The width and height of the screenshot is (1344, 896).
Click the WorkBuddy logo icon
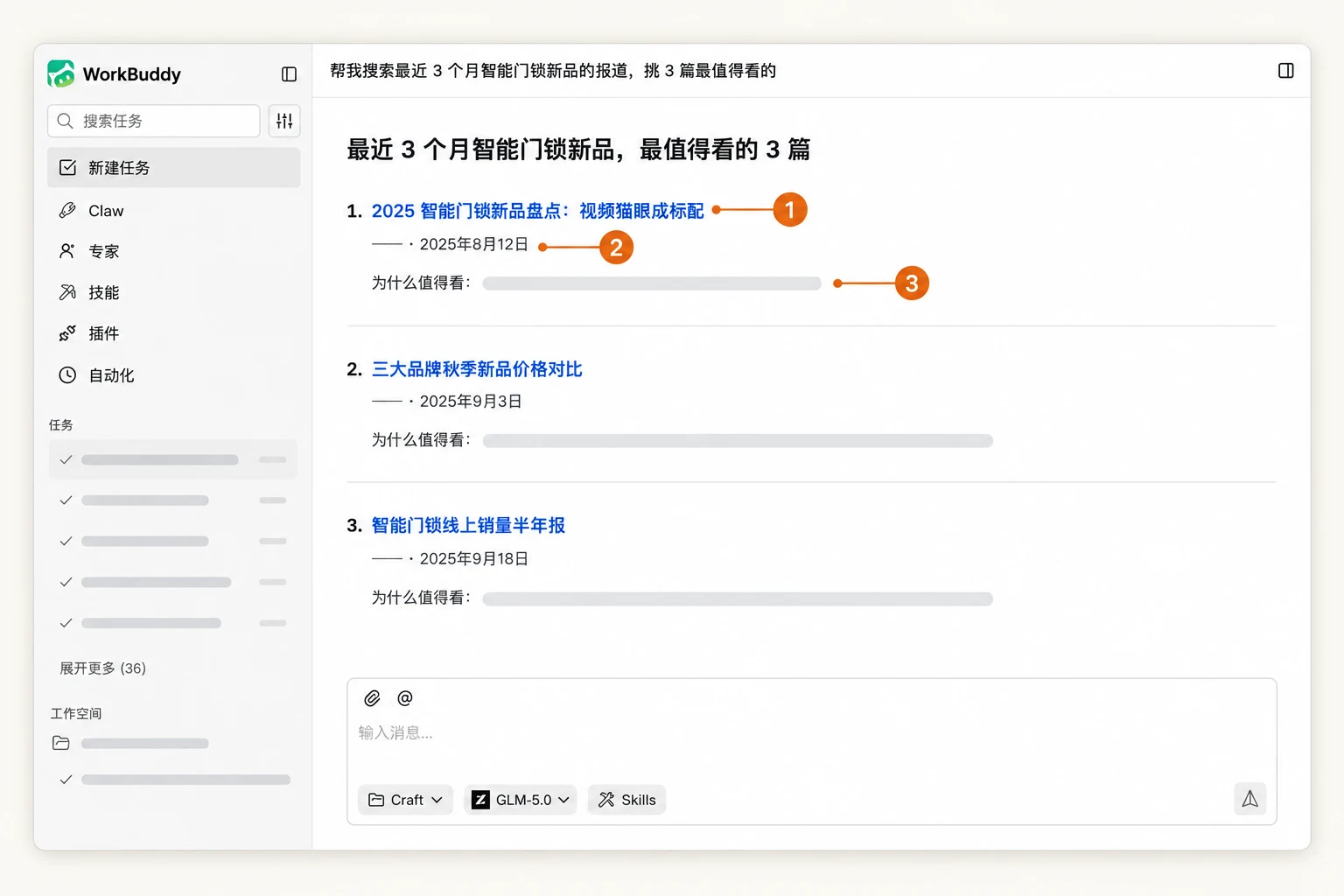click(61, 73)
